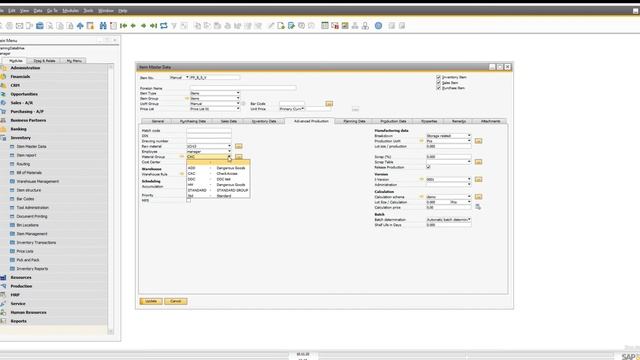Follow golden link arrow beside Production UoM
640x360 pixels.
click(421, 141)
